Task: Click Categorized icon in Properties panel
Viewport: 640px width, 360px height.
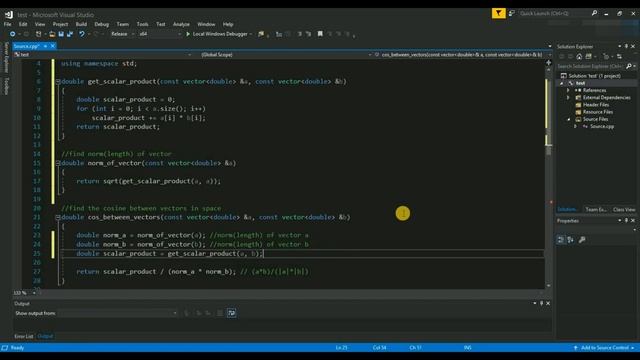Action: [x=561, y=240]
